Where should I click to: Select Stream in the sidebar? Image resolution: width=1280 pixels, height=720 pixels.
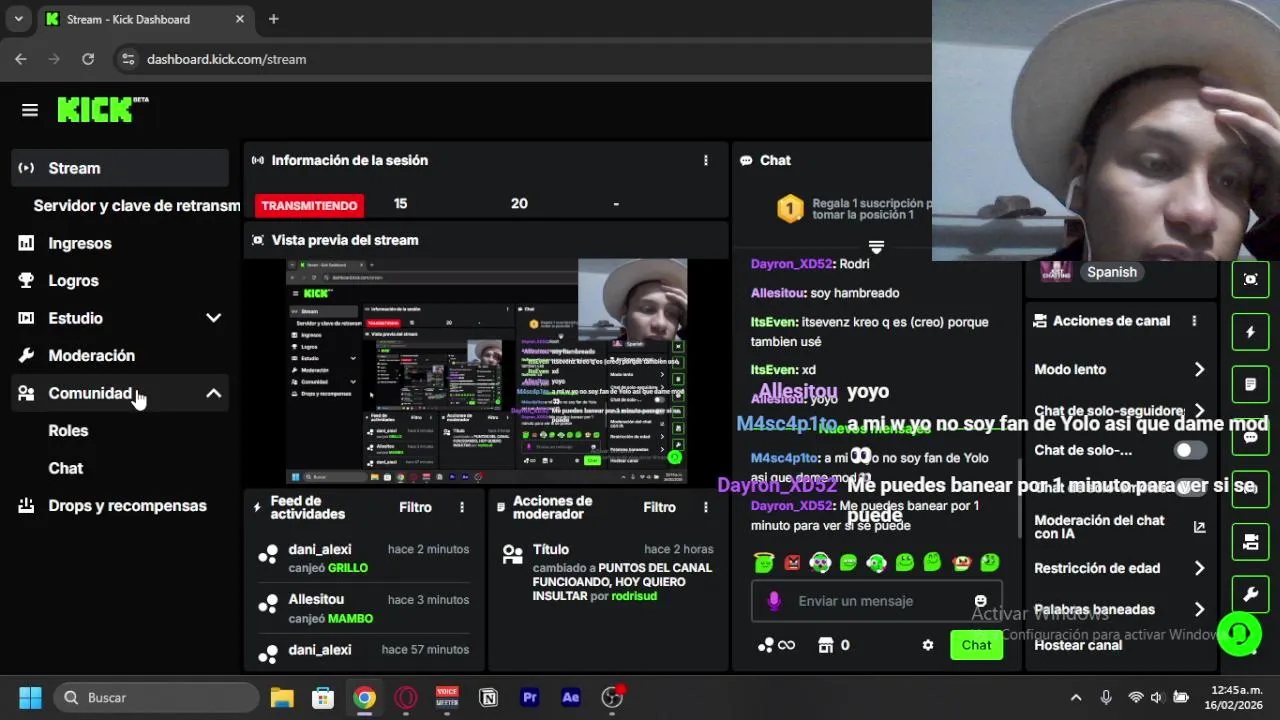coord(120,168)
